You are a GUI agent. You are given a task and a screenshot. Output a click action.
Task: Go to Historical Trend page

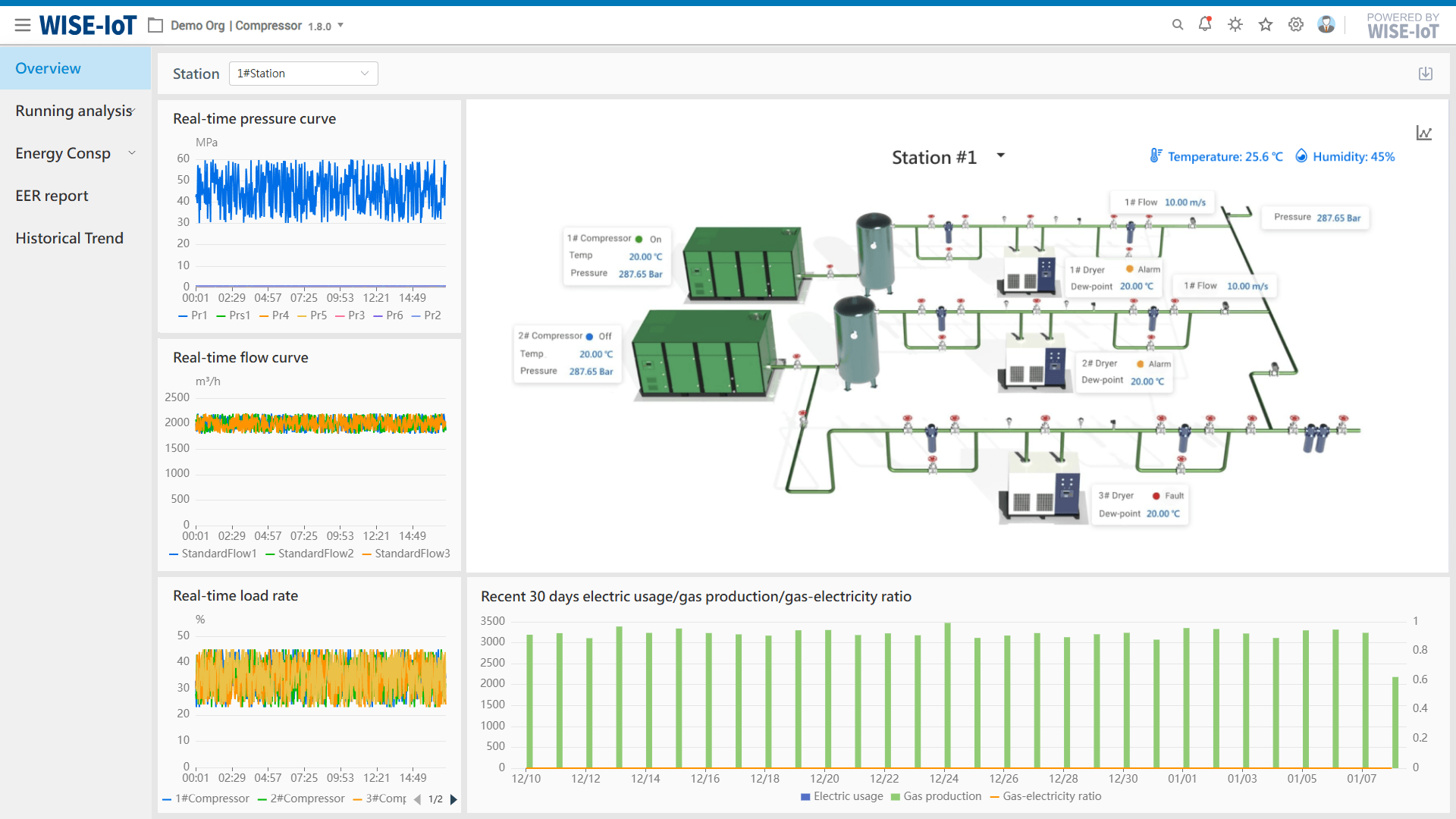69,238
